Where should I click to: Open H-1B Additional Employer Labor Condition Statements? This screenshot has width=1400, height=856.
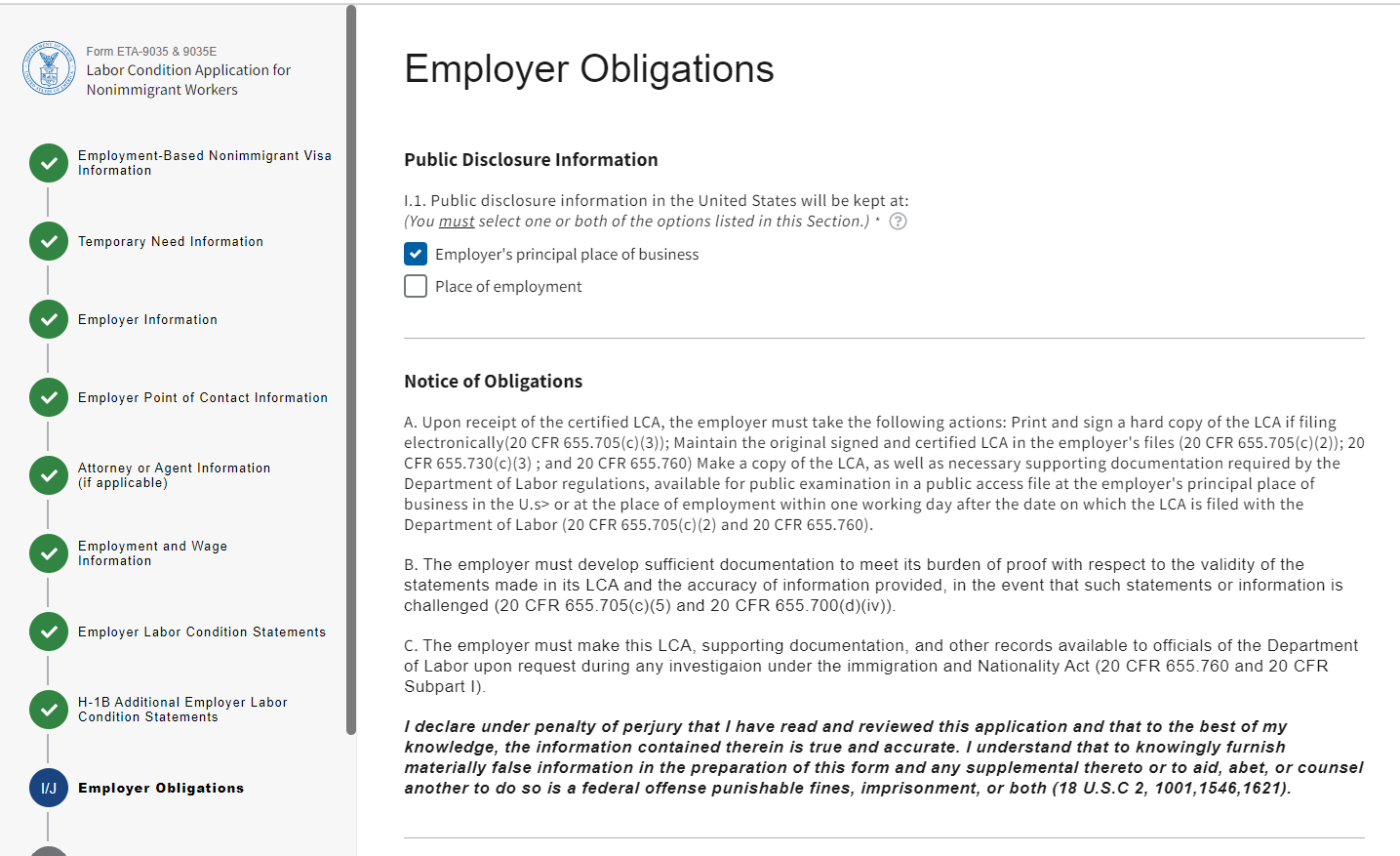182,710
